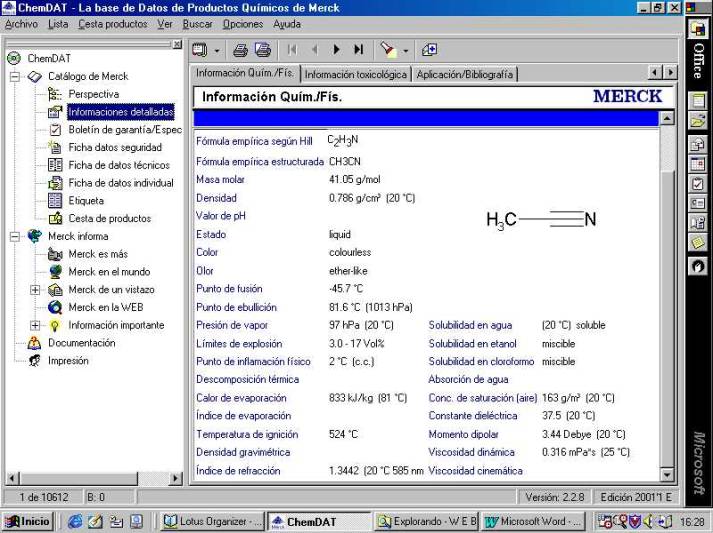Open Cesta de productos tree item
This screenshot has height=533, width=713.
click(109, 218)
